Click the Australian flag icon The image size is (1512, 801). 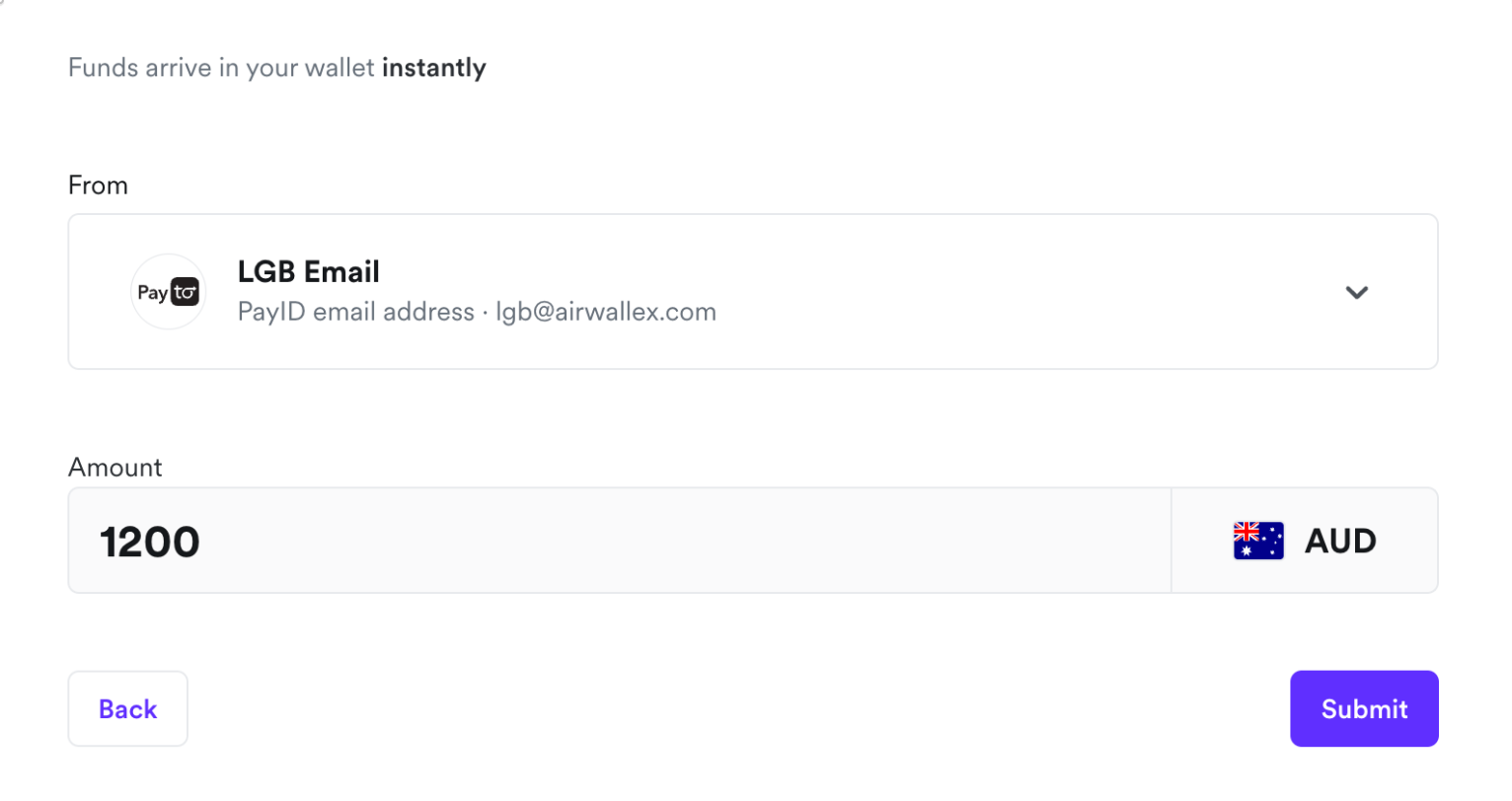coord(1258,541)
